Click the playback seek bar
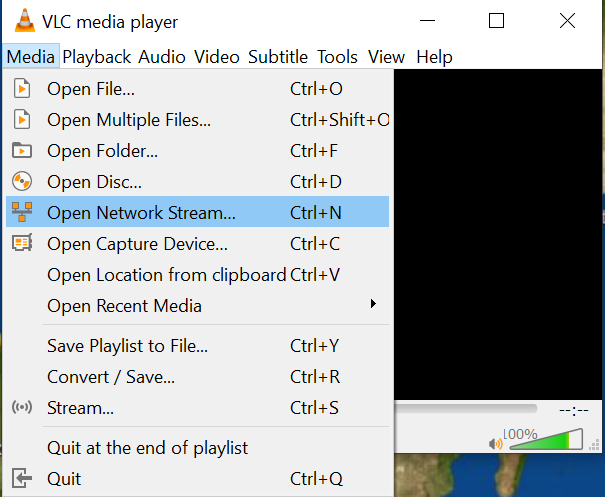This screenshot has height=497, width=605. pos(467,408)
